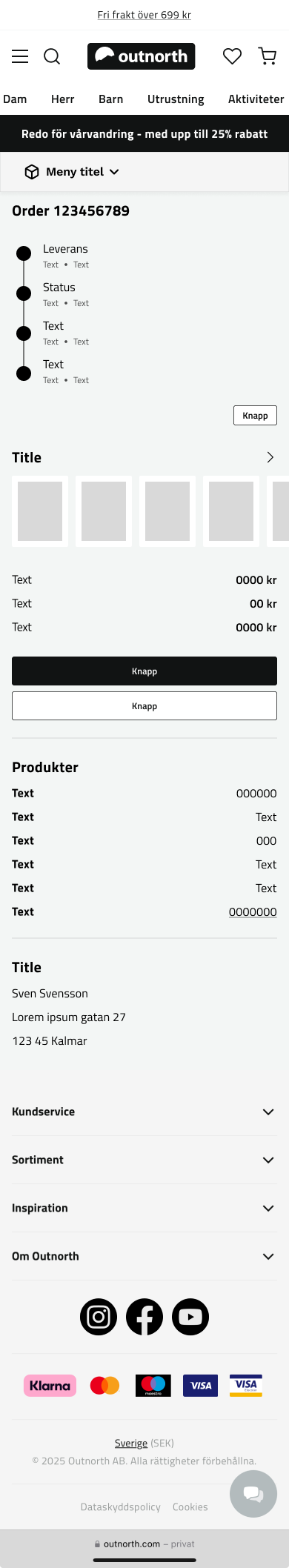Tap the search magnifier icon
This screenshot has height=1568, width=289.
click(52, 56)
